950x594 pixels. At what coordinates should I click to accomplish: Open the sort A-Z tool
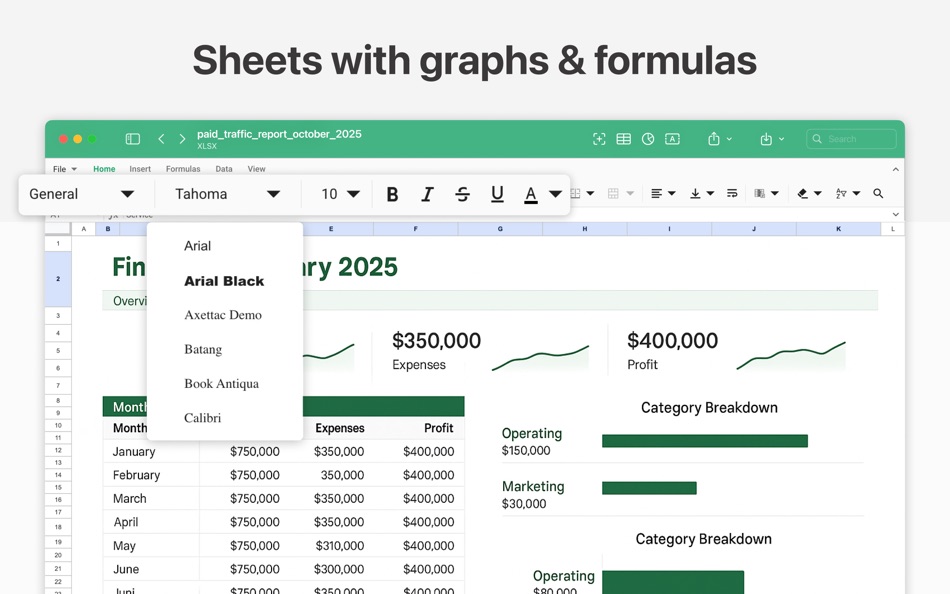pyautogui.click(x=841, y=193)
